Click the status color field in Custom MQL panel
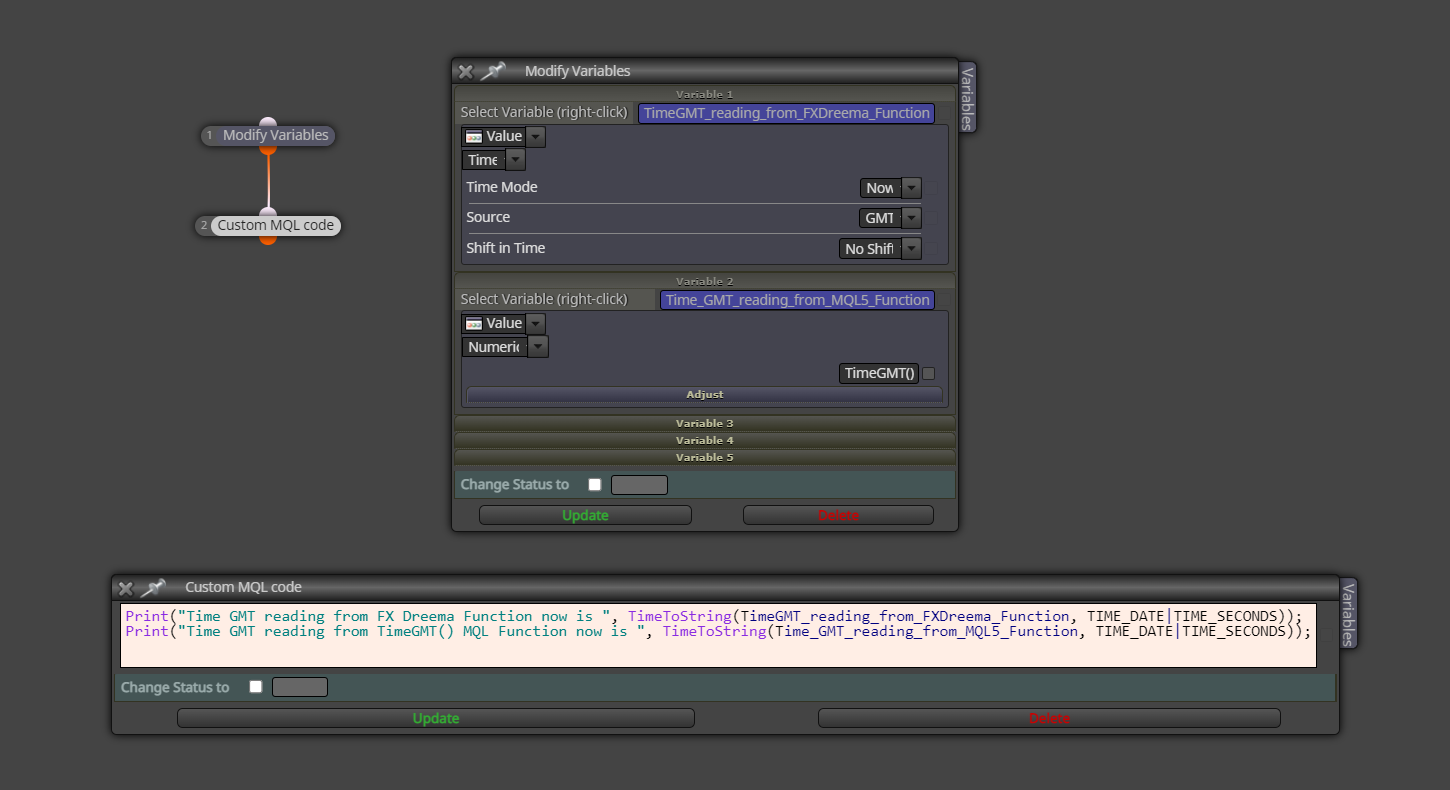 [300, 687]
